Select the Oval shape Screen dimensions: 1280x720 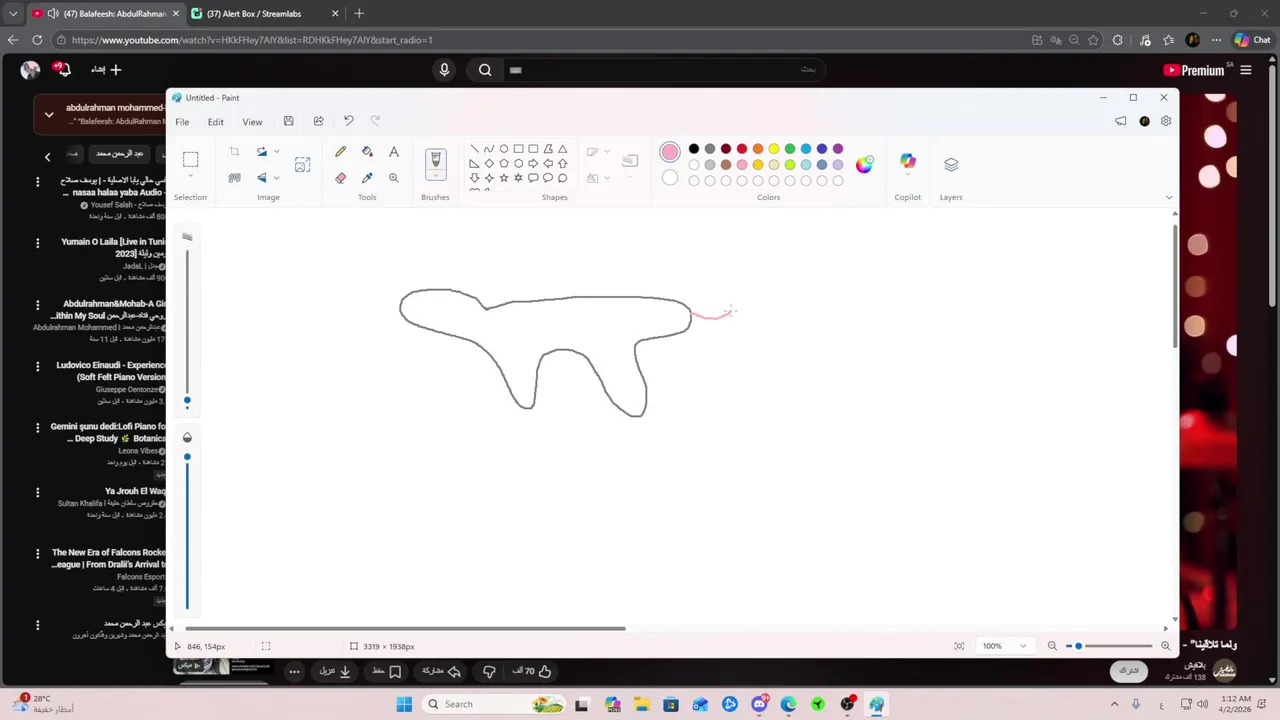pos(504,149)
